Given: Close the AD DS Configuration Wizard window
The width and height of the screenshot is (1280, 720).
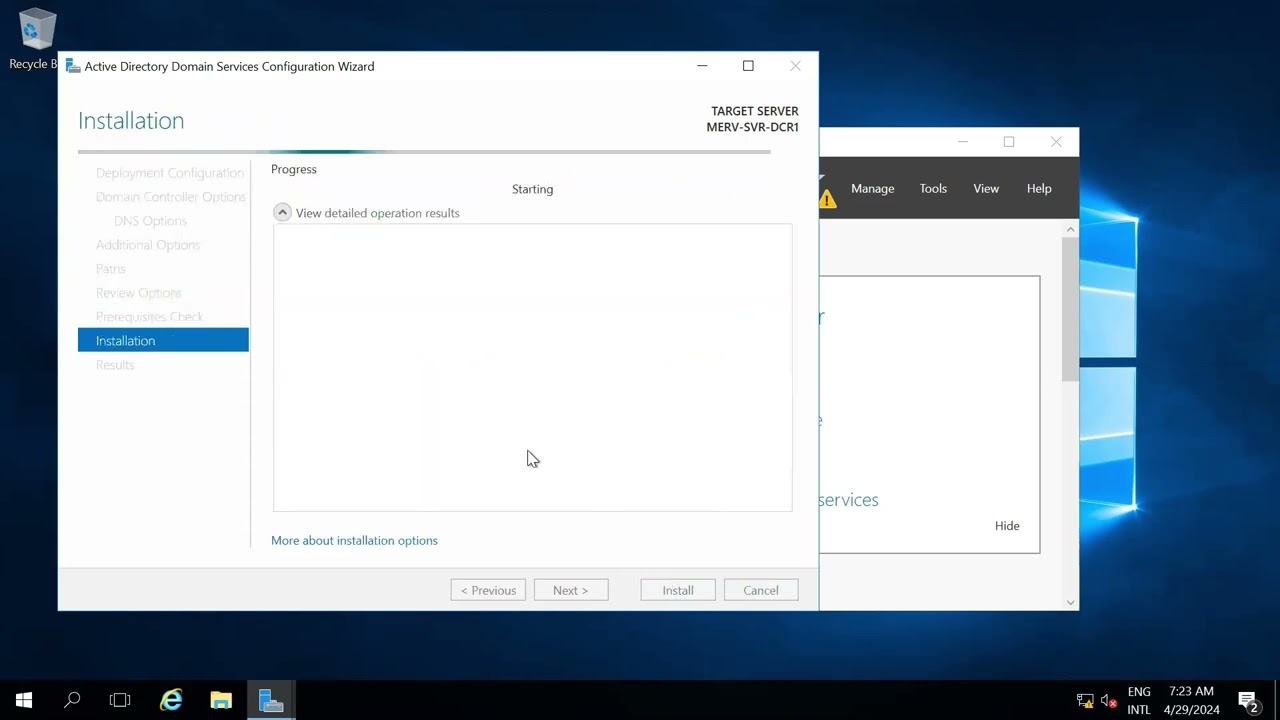Looking at the screenshot, I should click(x=795, y=66).
